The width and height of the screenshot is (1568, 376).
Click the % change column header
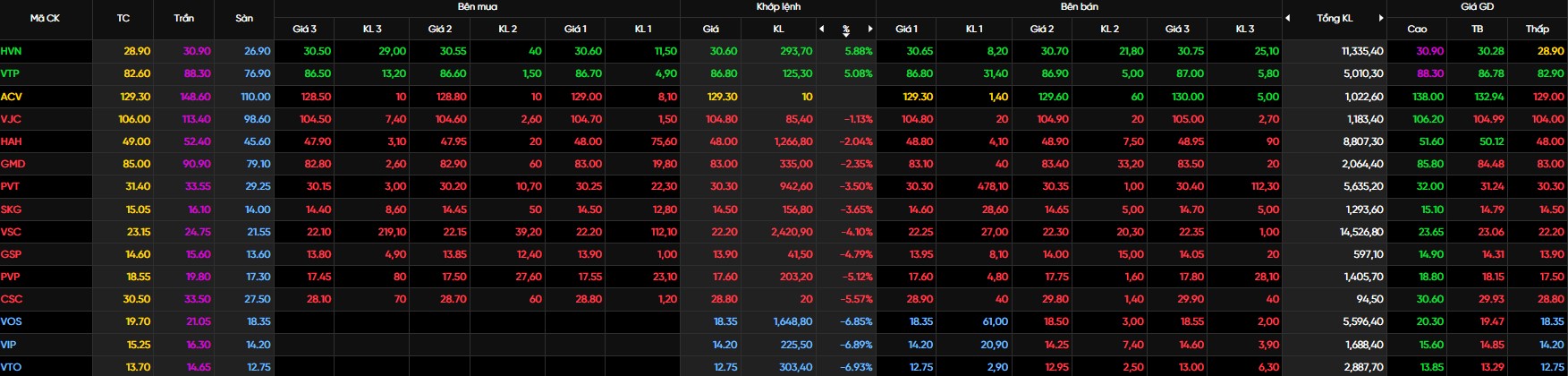tap(846, 30)
